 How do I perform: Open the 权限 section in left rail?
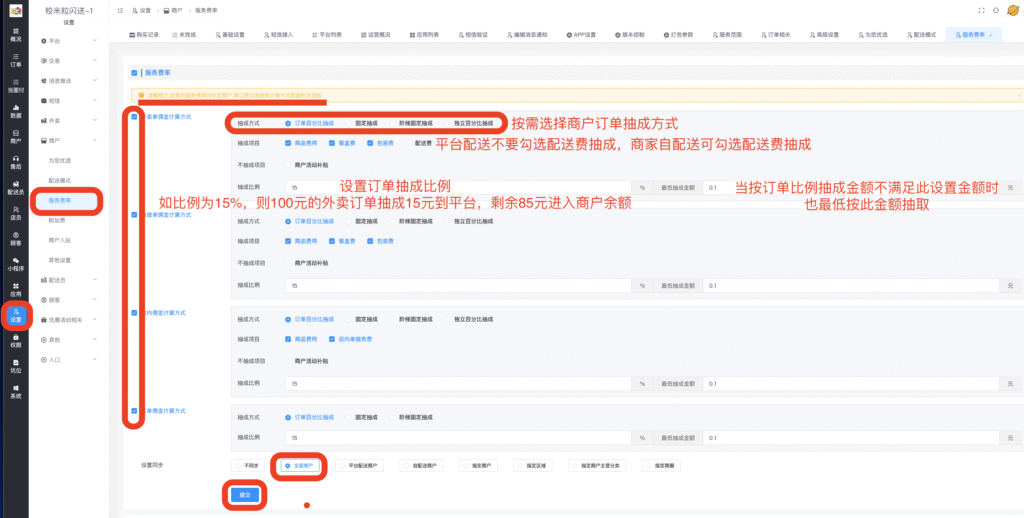click(16, 340)
